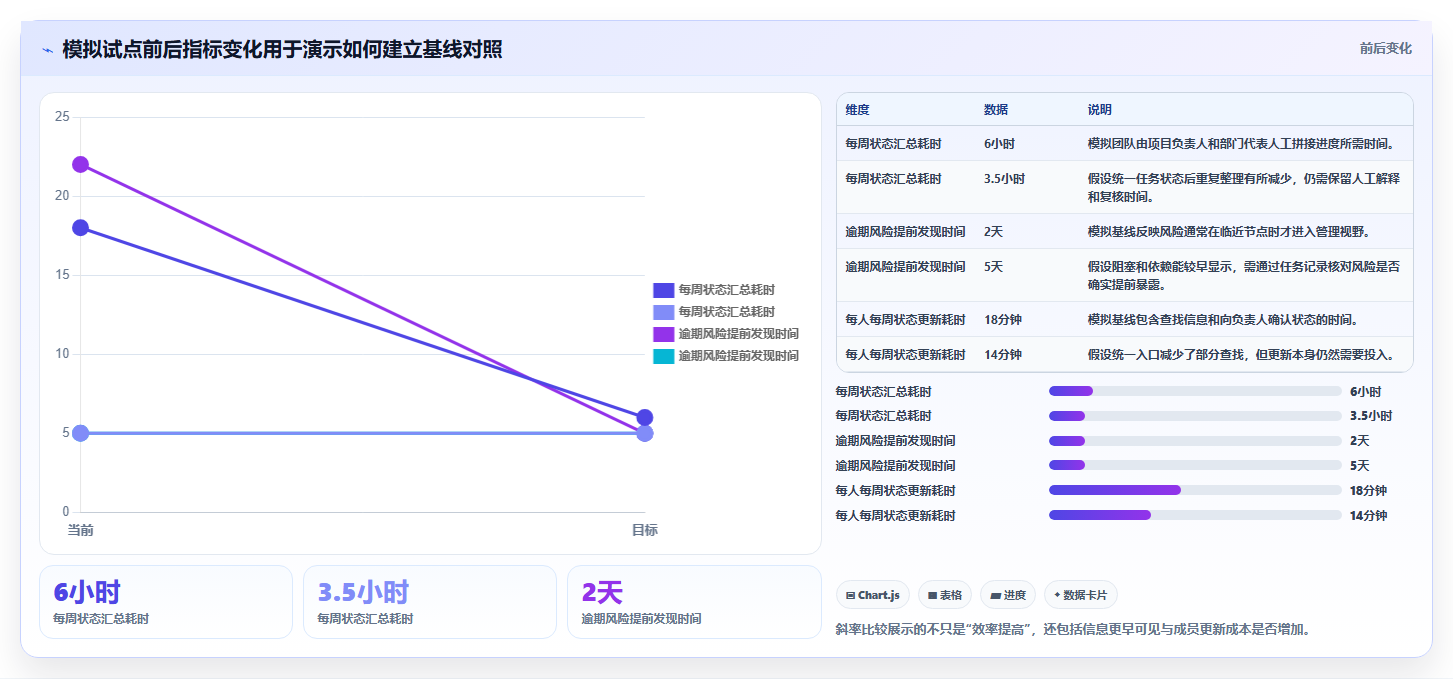Click the progress bar valued 14分钟
Image resolution: width=1453 pixels, height=679 pixels.
click(x=1195, y=515)
